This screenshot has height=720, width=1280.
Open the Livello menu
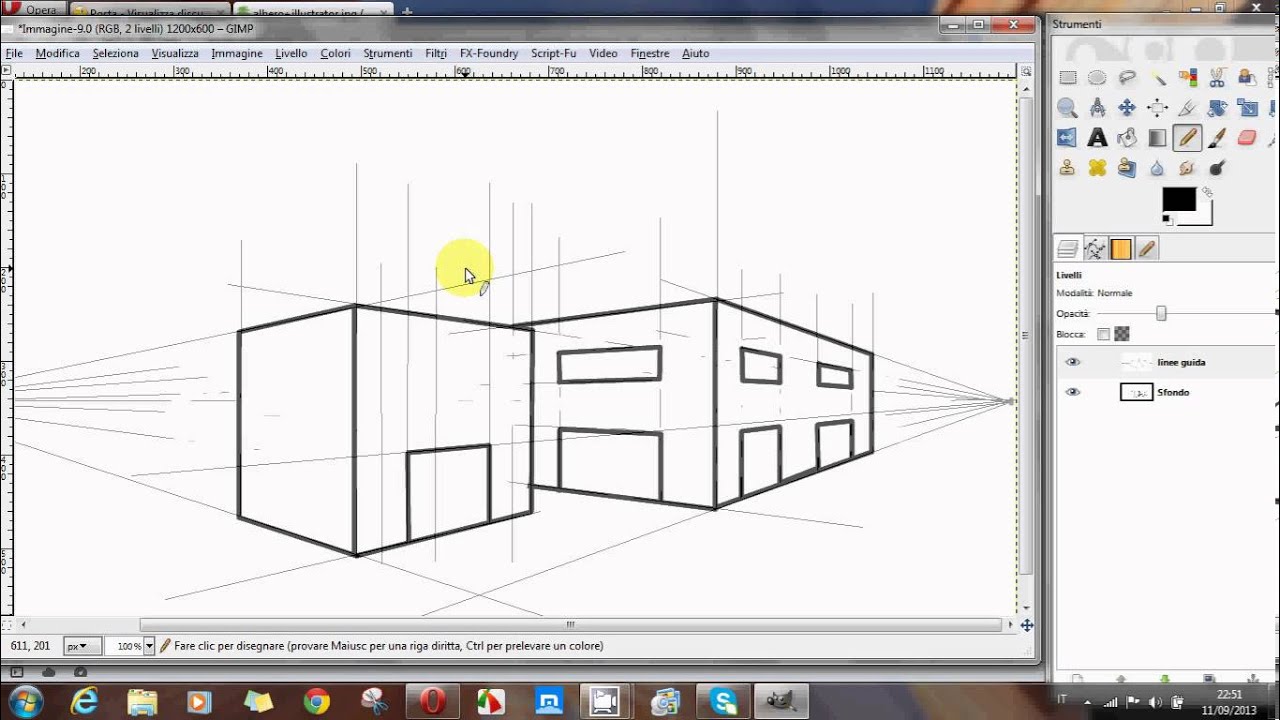(x=291, y=53)
